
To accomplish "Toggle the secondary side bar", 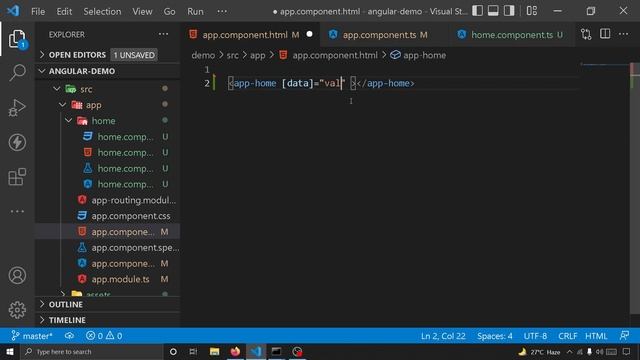I will (509, 11).
